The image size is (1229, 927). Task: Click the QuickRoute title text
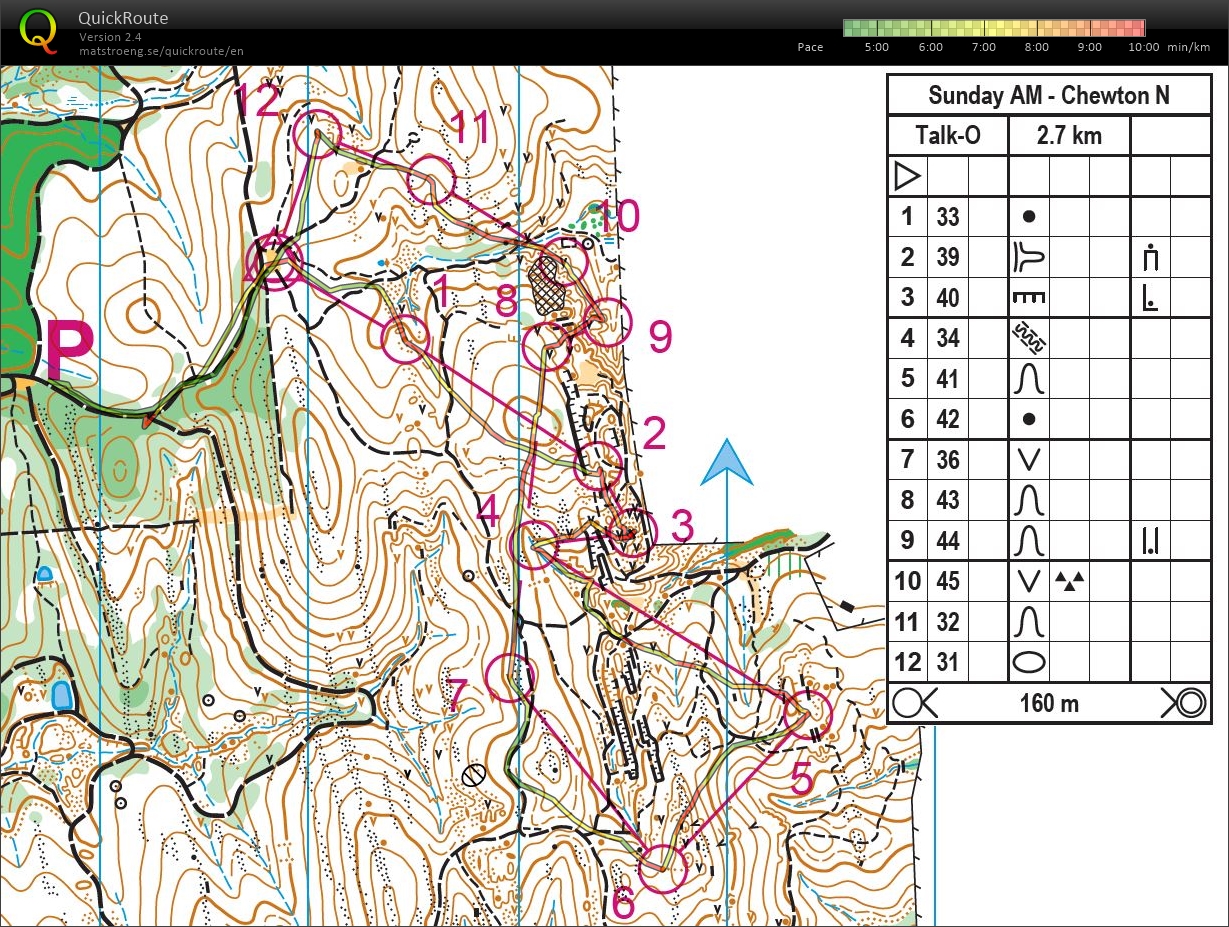pyautogui.click(x=123, y=18)
